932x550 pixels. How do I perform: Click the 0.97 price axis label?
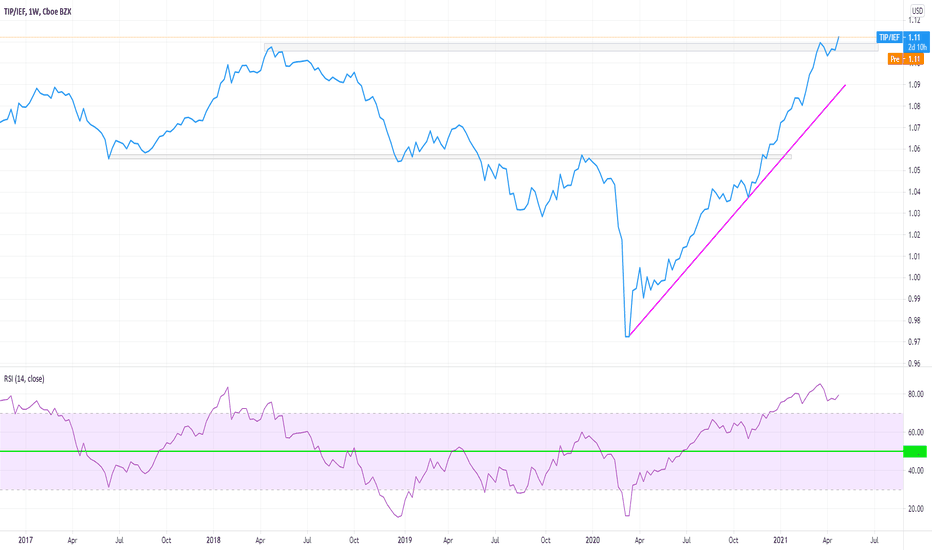coord(914,341)
